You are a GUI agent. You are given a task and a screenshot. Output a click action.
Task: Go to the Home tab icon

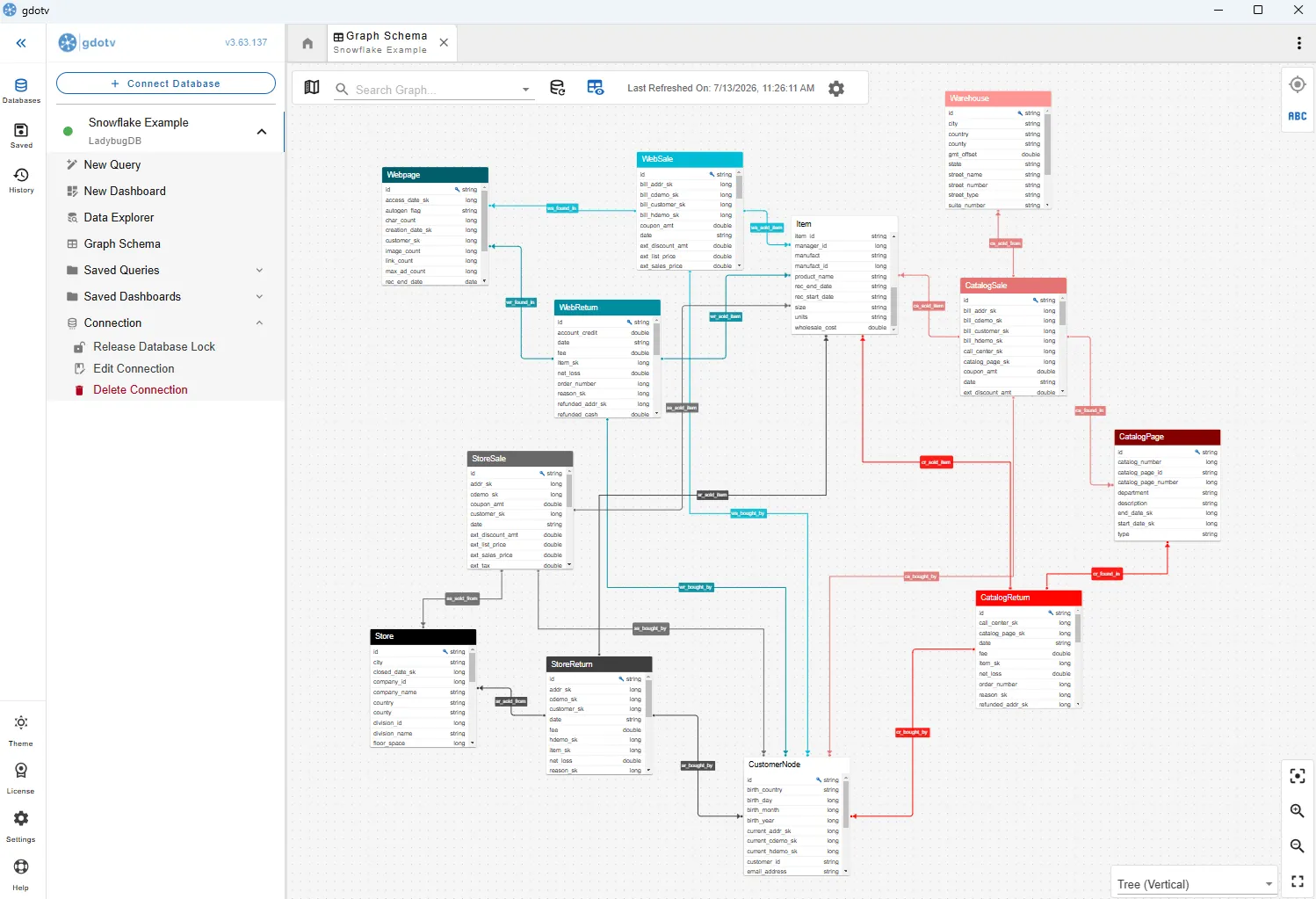[307, 43]
